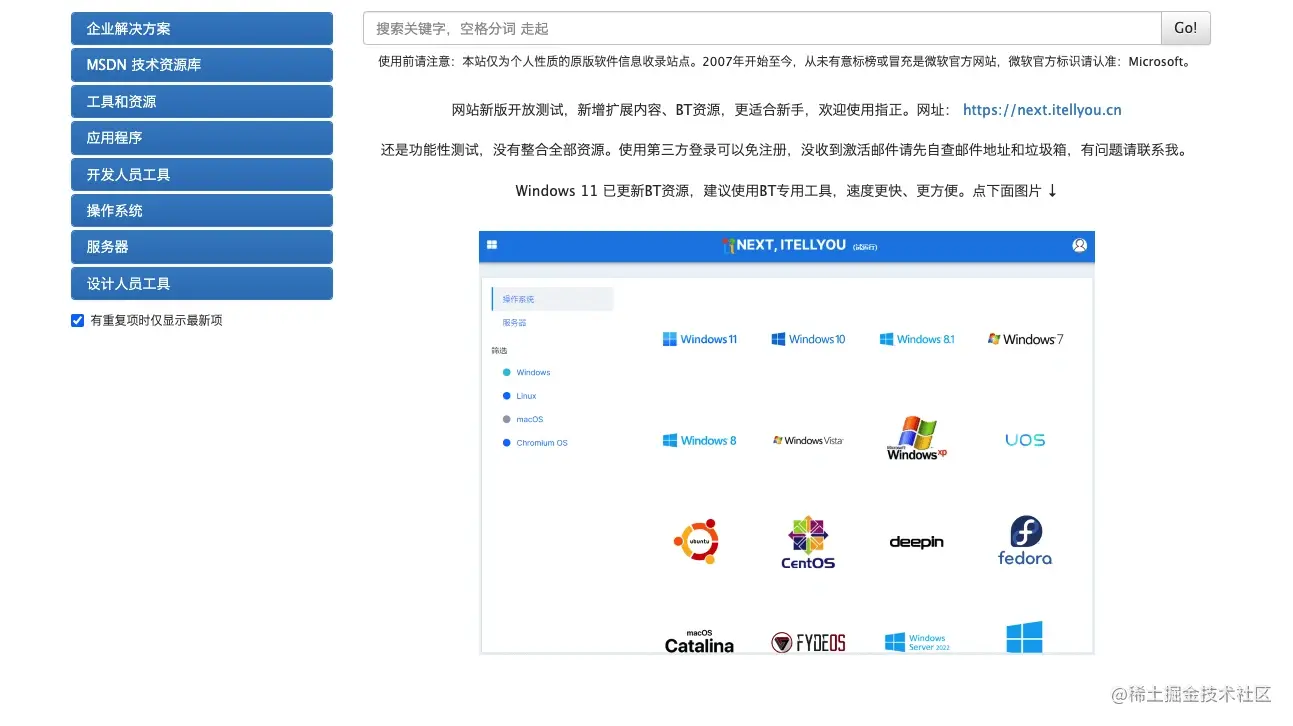Click the Windows 11 已更新BT资源 text line
This screenshot has width=1293, height=726.
[786, 190]
